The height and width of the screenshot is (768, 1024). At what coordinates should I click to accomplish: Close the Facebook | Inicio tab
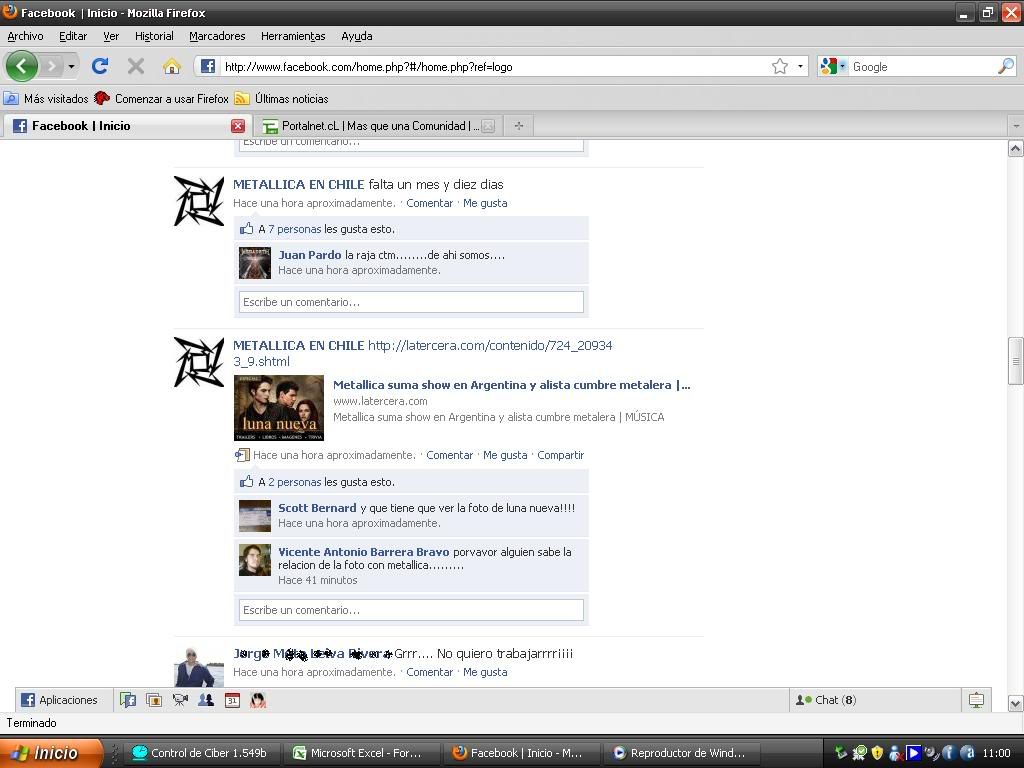[x=238, y=126]
